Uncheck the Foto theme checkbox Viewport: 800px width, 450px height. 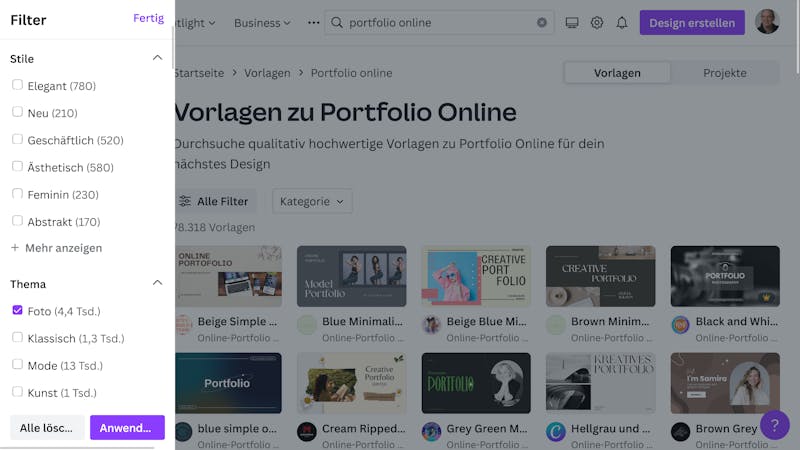[17, 310]
